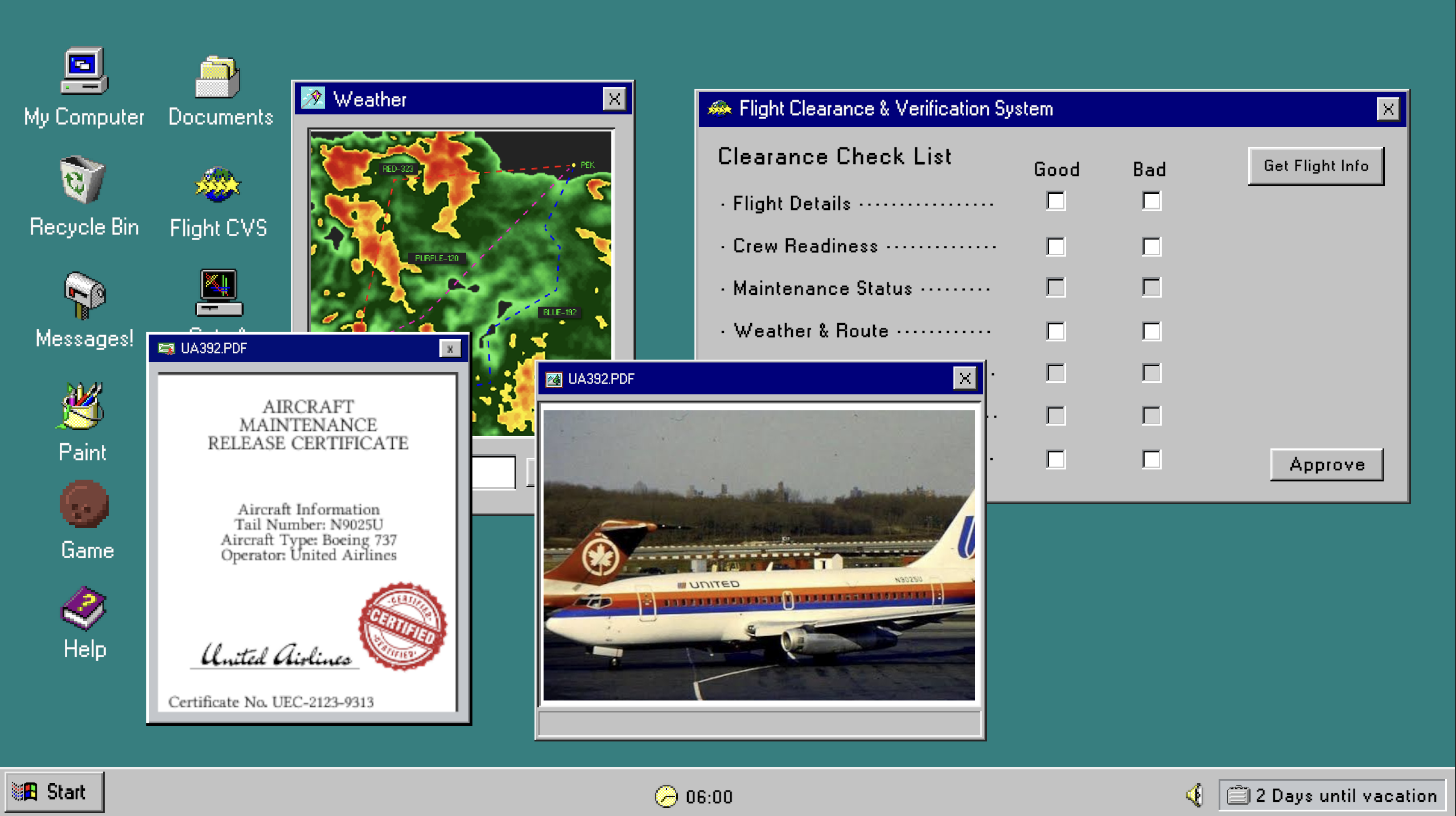Close the airplane photo UA392.PDF window
The width and height of the screenshot is (1456, 816).
point(965,378)
